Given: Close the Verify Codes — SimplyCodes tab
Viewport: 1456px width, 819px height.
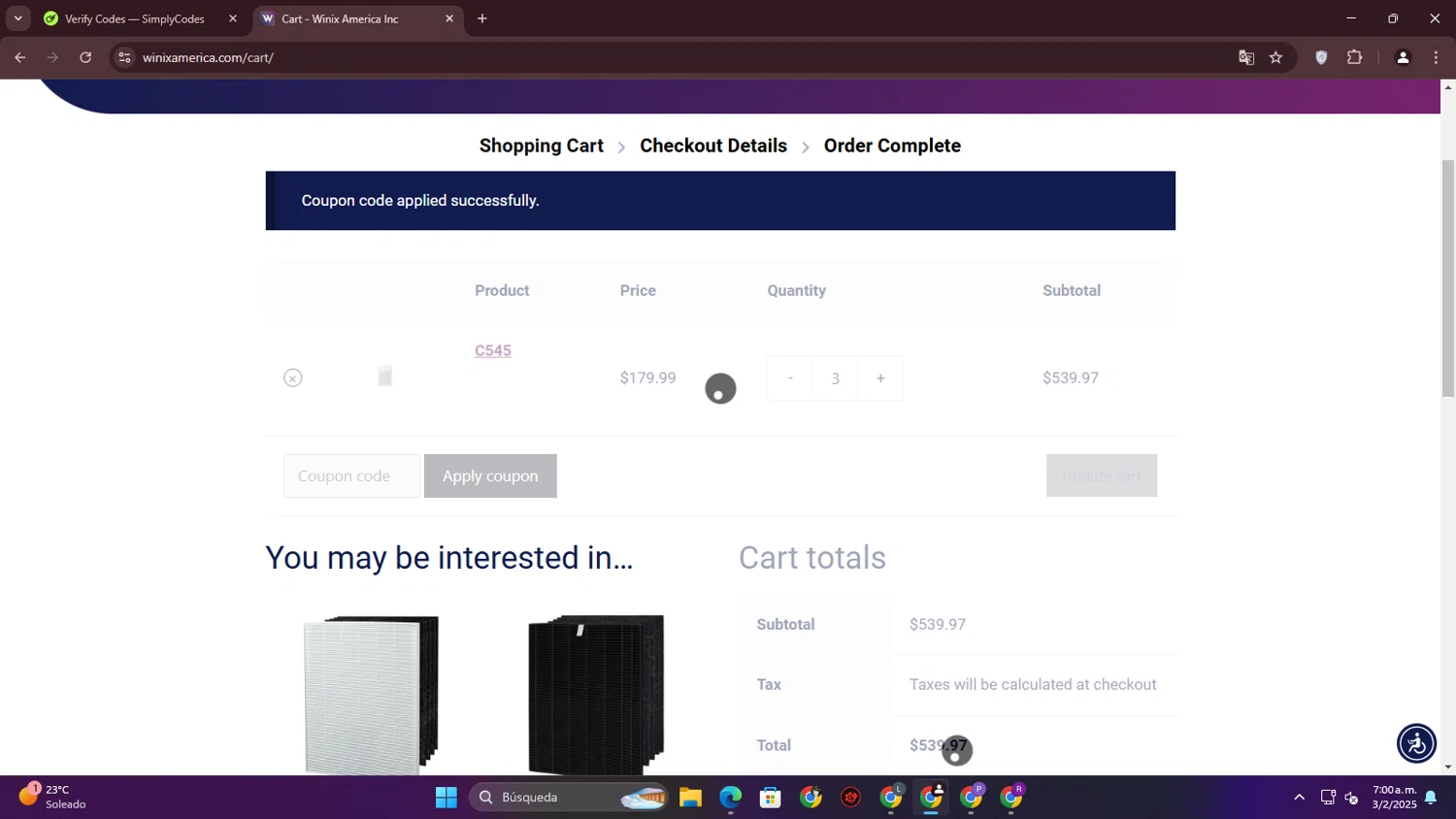Looking at the screenshot, I should (233, 18).
